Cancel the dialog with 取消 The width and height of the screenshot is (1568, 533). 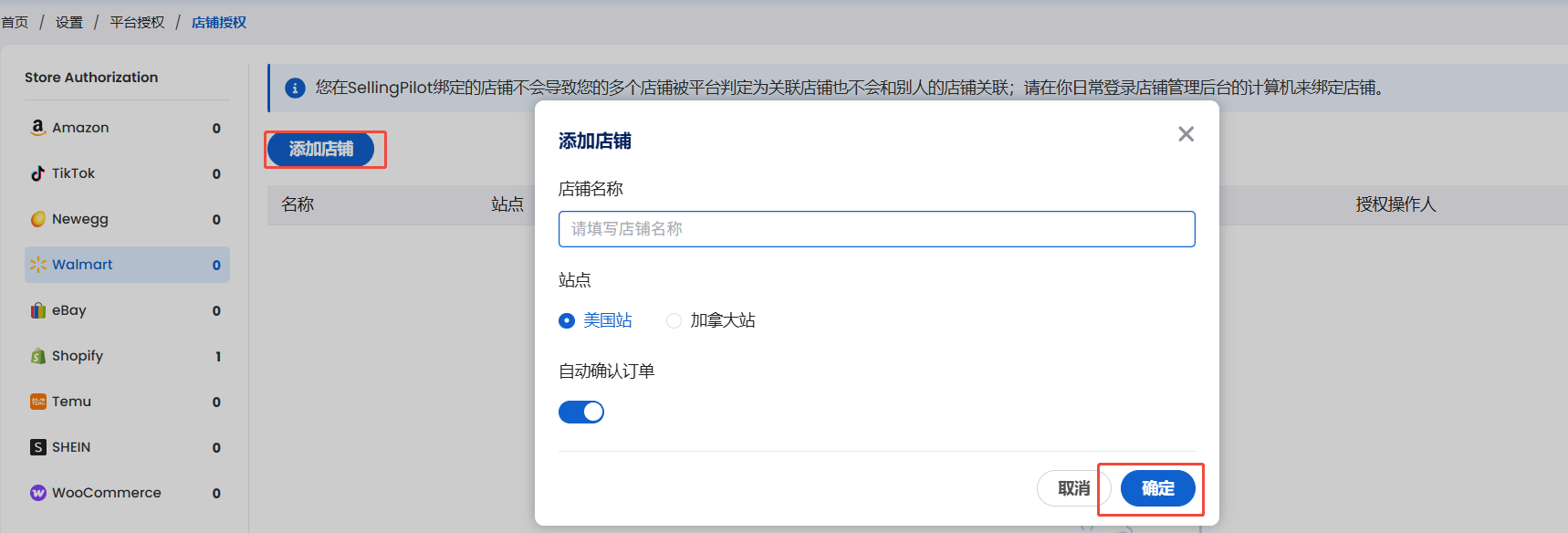point(1073,488)
